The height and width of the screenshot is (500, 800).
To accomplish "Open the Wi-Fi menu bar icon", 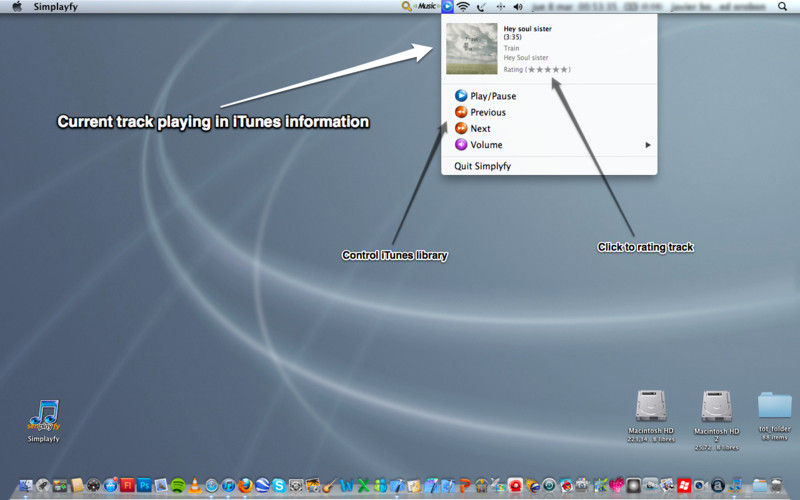I will pyautogui.click(x=463, y=7).
